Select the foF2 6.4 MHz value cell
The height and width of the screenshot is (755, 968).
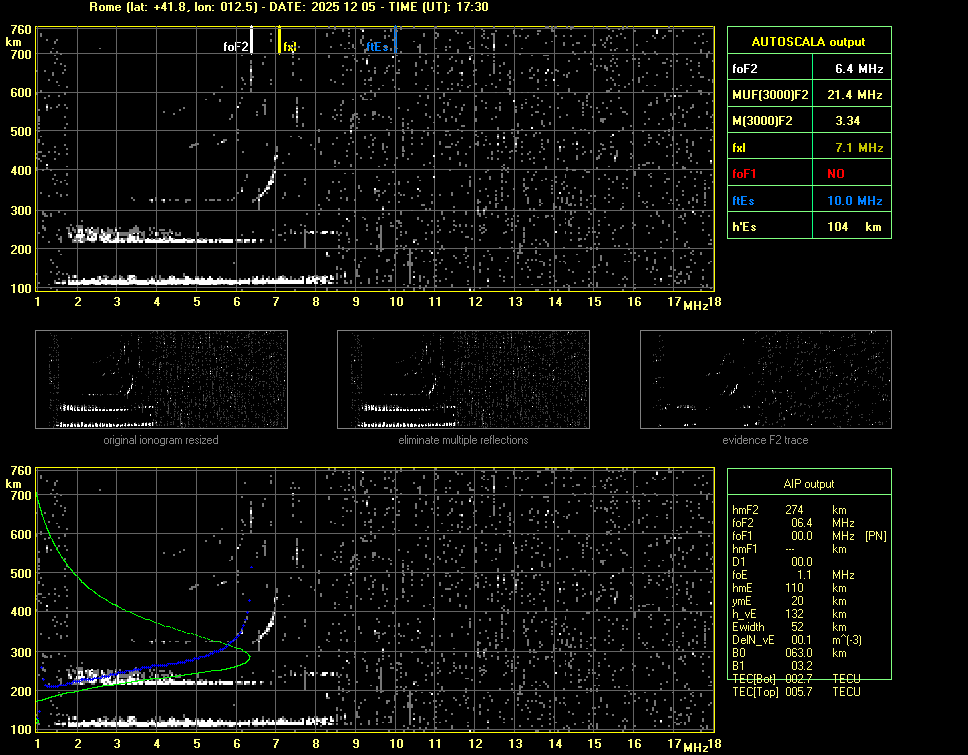[x=858, y=69]
